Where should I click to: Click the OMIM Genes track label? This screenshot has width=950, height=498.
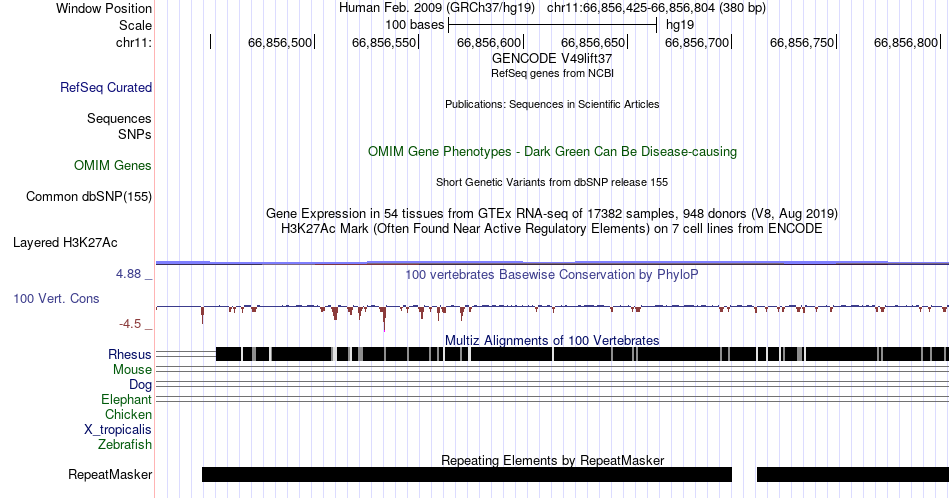113,165
